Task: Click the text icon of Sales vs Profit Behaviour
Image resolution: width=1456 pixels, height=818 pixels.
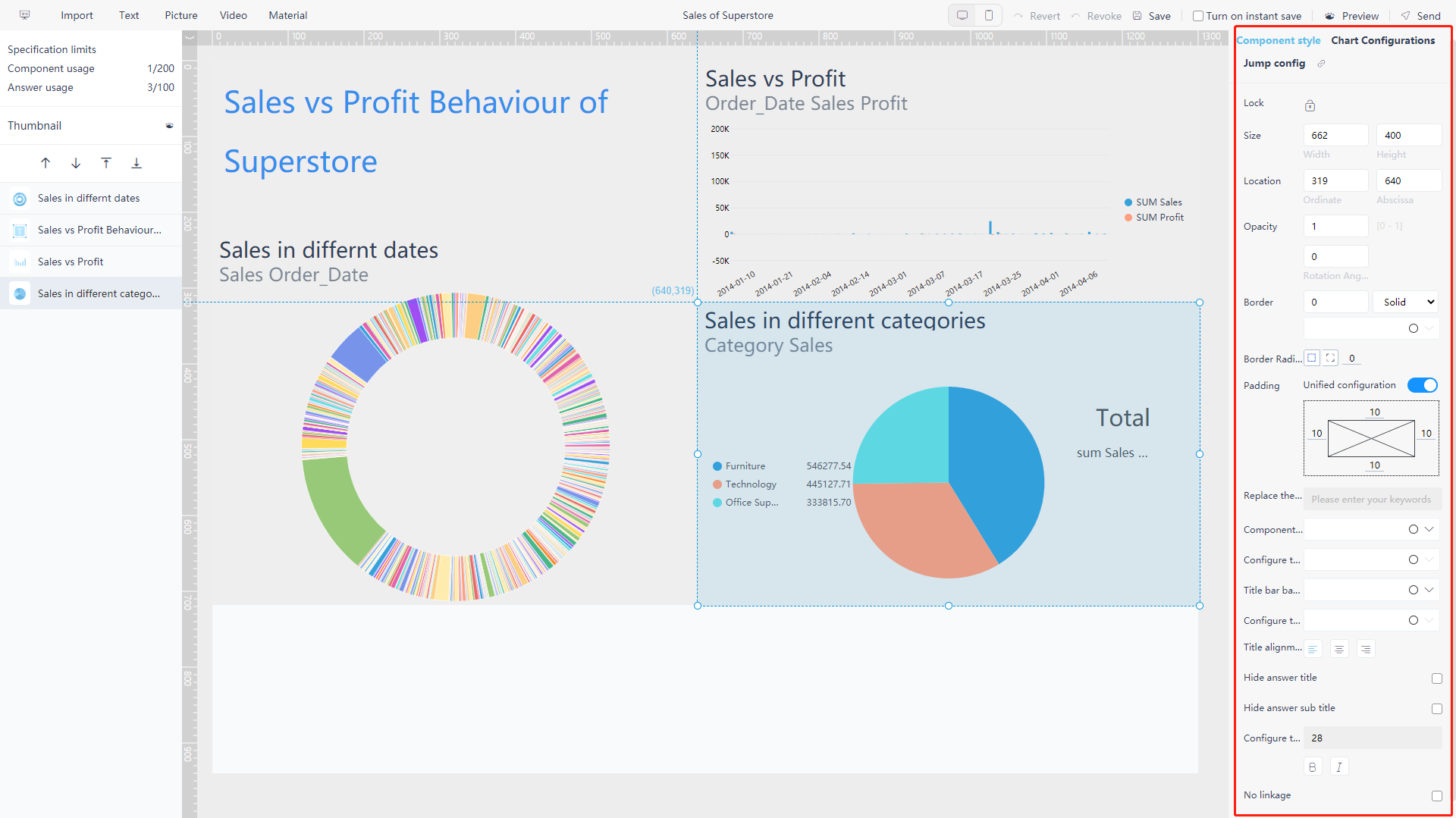Action: [20, 230]
